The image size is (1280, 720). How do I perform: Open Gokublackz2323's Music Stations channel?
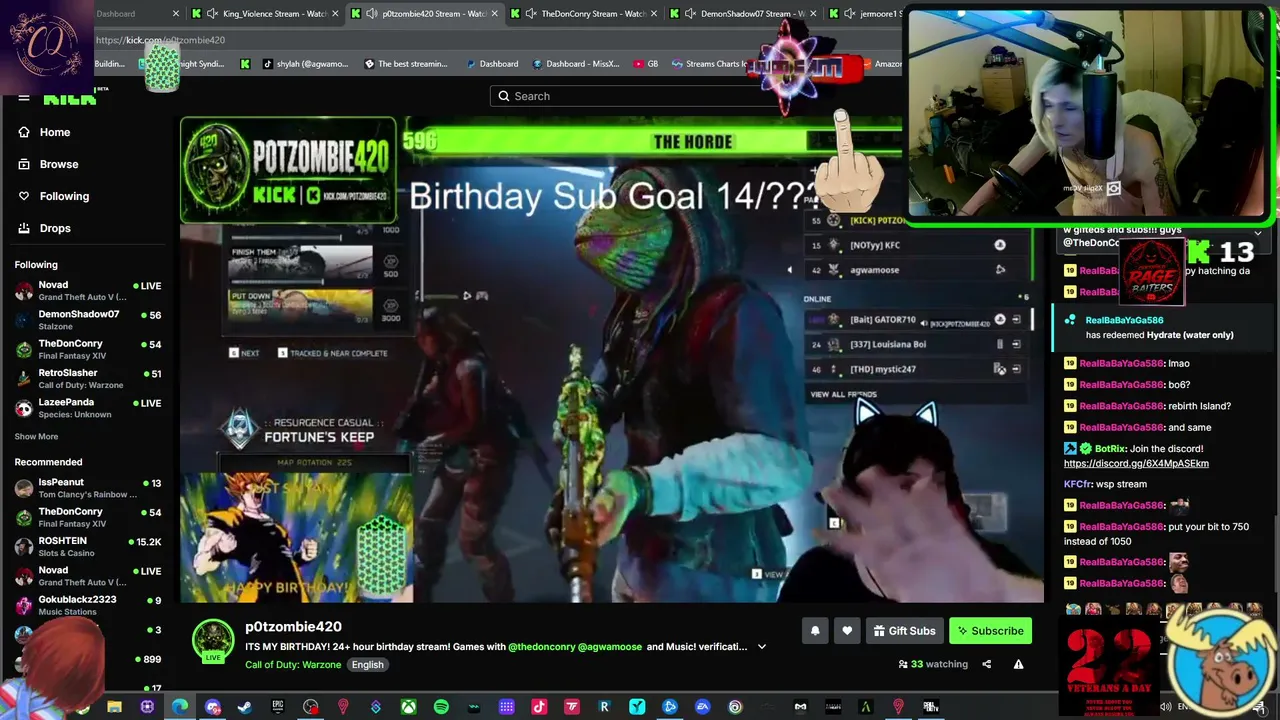[x=88, y=605]
